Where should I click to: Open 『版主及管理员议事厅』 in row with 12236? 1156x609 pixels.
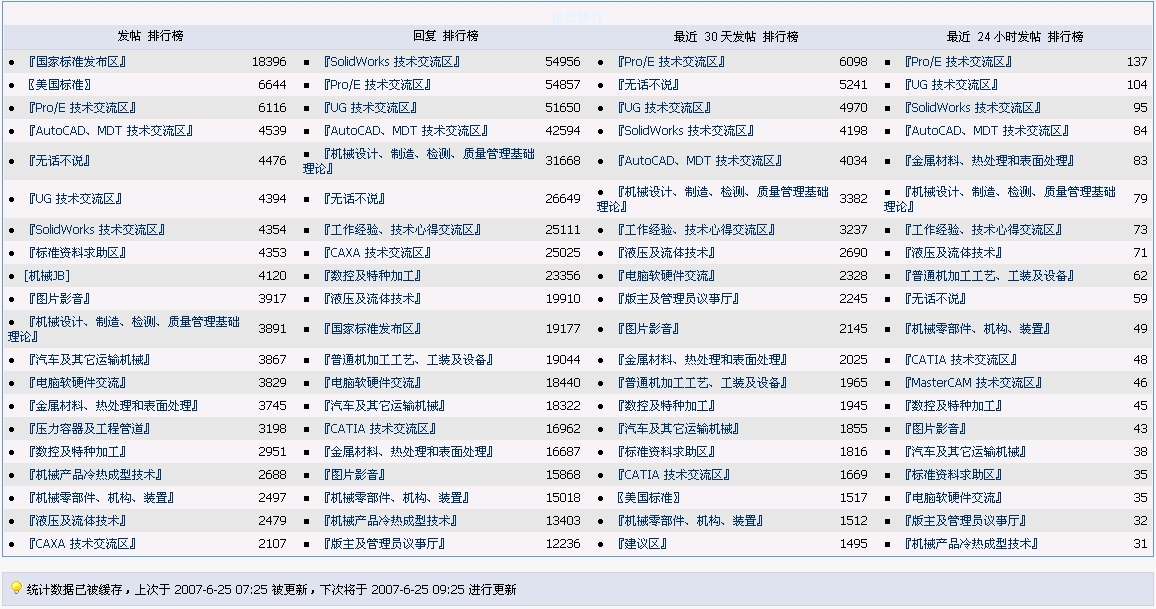(384, 543)
